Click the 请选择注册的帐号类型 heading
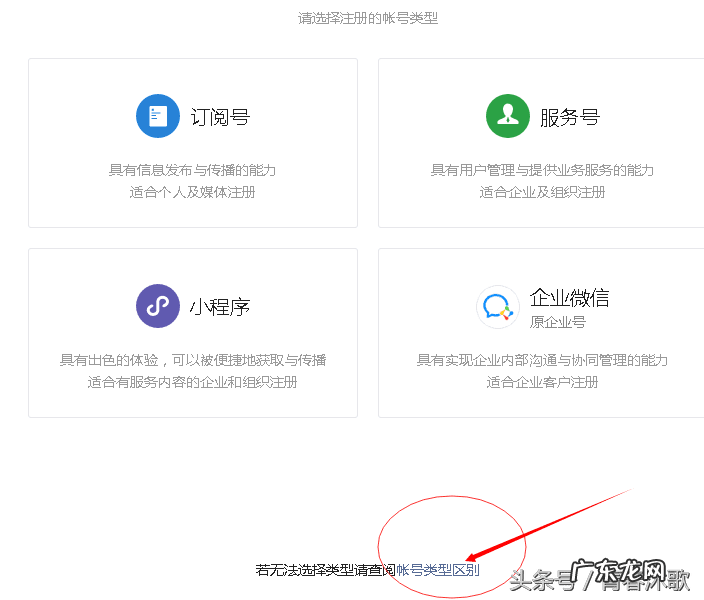 point(368,18)
